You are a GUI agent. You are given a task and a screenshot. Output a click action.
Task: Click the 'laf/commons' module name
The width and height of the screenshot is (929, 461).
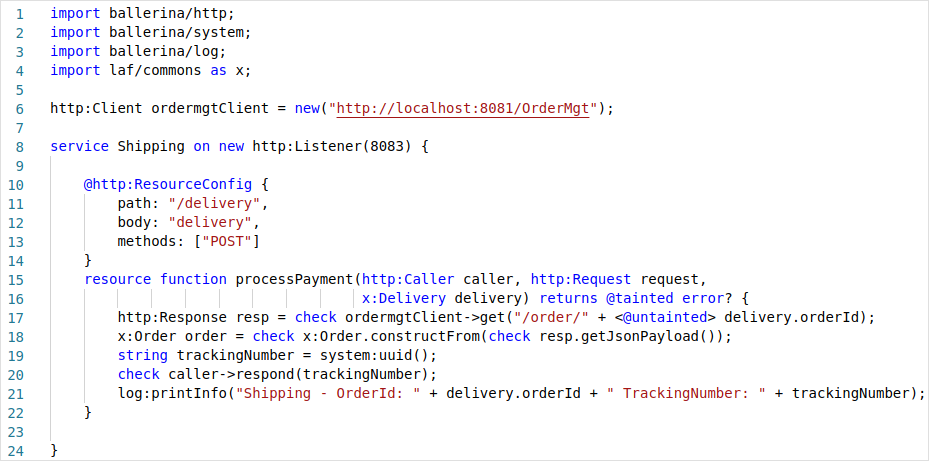click(x=155, y=70)
